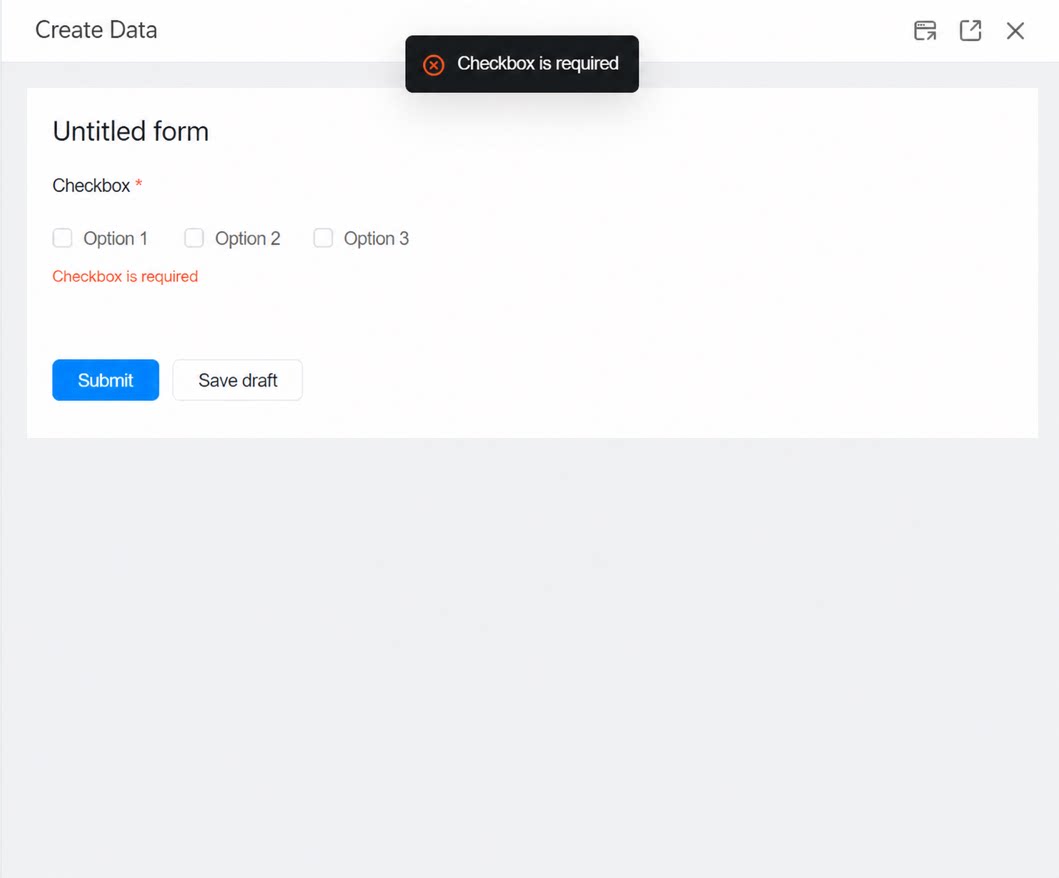Click the Untitled form heading

click(130, 131)
